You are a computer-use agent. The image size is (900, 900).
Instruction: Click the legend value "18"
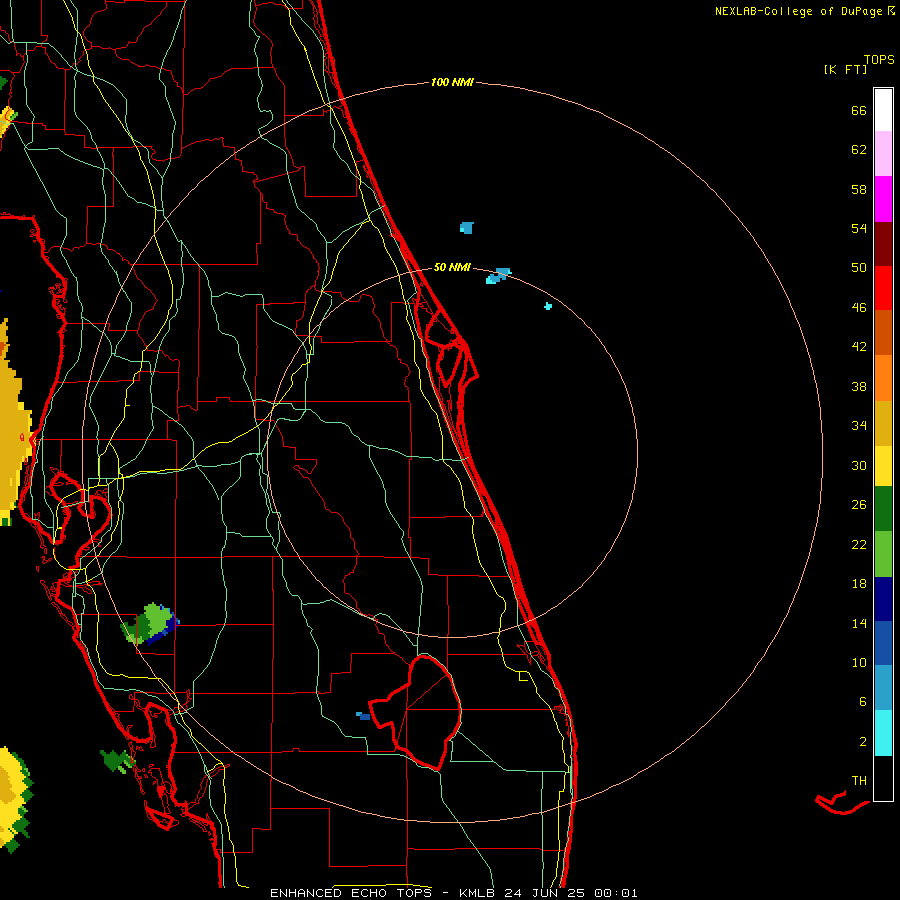click(x=859, y=584)
